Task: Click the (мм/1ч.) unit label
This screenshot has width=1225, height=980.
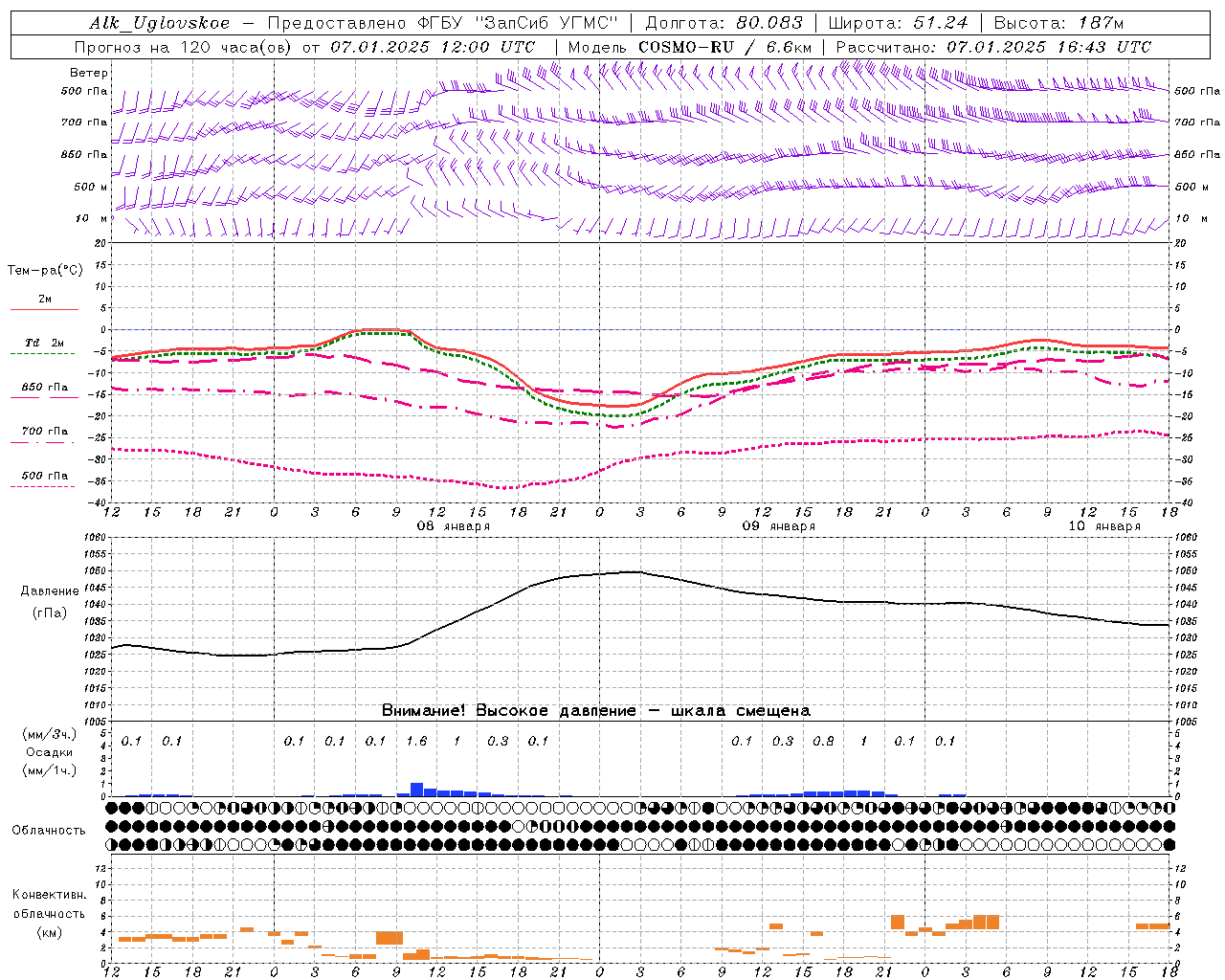Action: pyautogui.click(x=50, y=769)
